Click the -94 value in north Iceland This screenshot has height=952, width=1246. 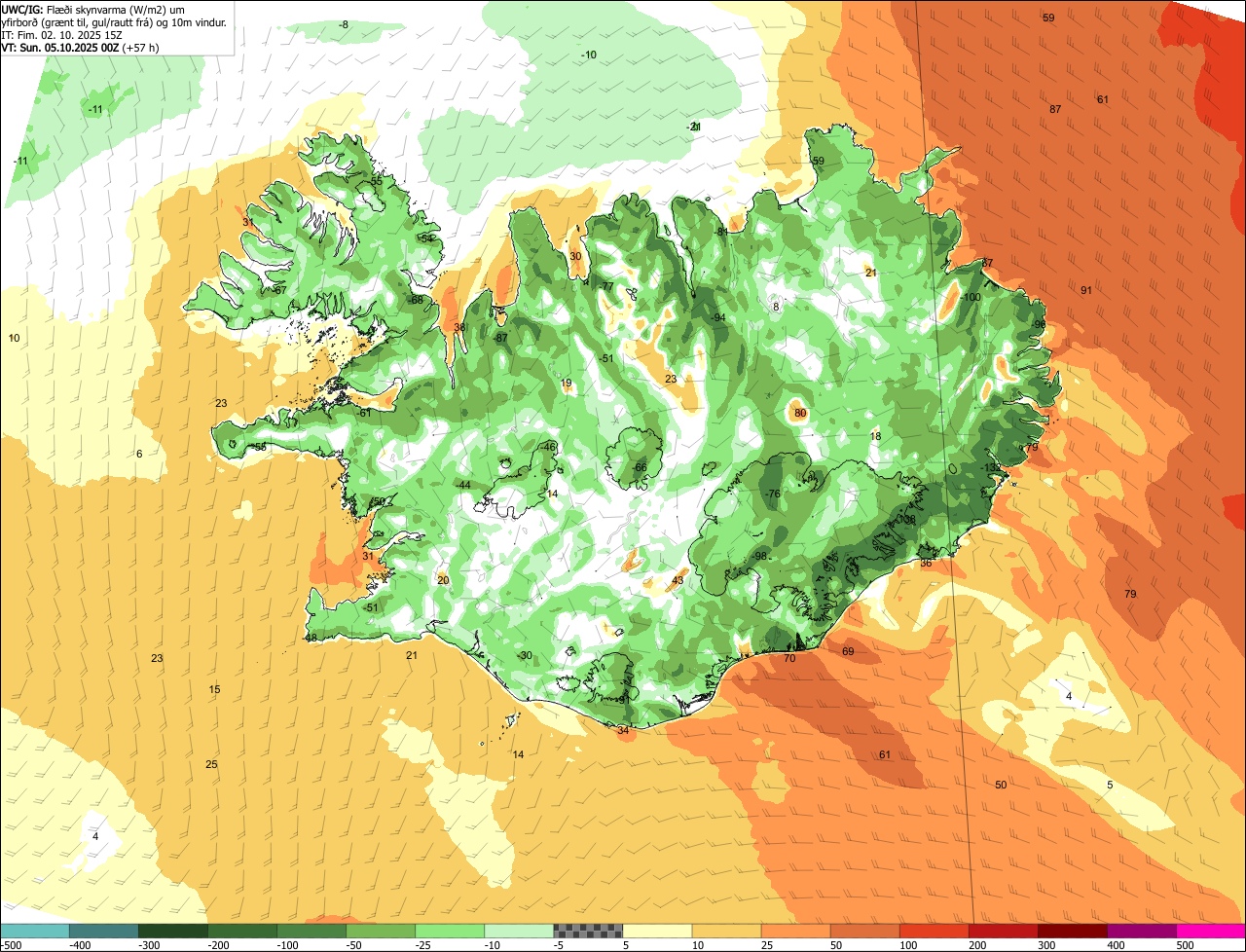pyautogui.click(x=718, y=317)
